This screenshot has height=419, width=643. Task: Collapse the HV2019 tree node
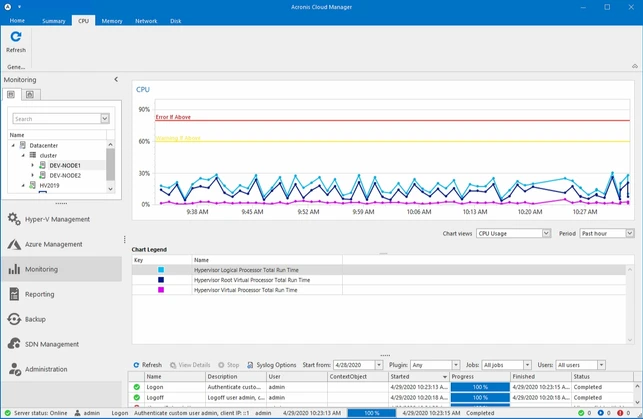click(23, 186)
